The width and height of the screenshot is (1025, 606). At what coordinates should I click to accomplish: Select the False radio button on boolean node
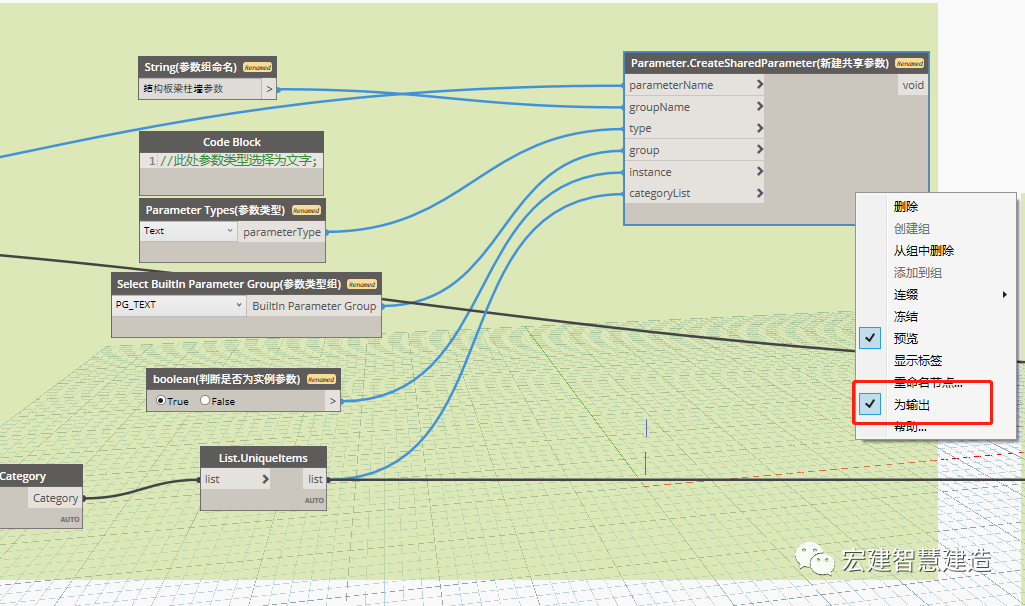(x=205, y=401)
